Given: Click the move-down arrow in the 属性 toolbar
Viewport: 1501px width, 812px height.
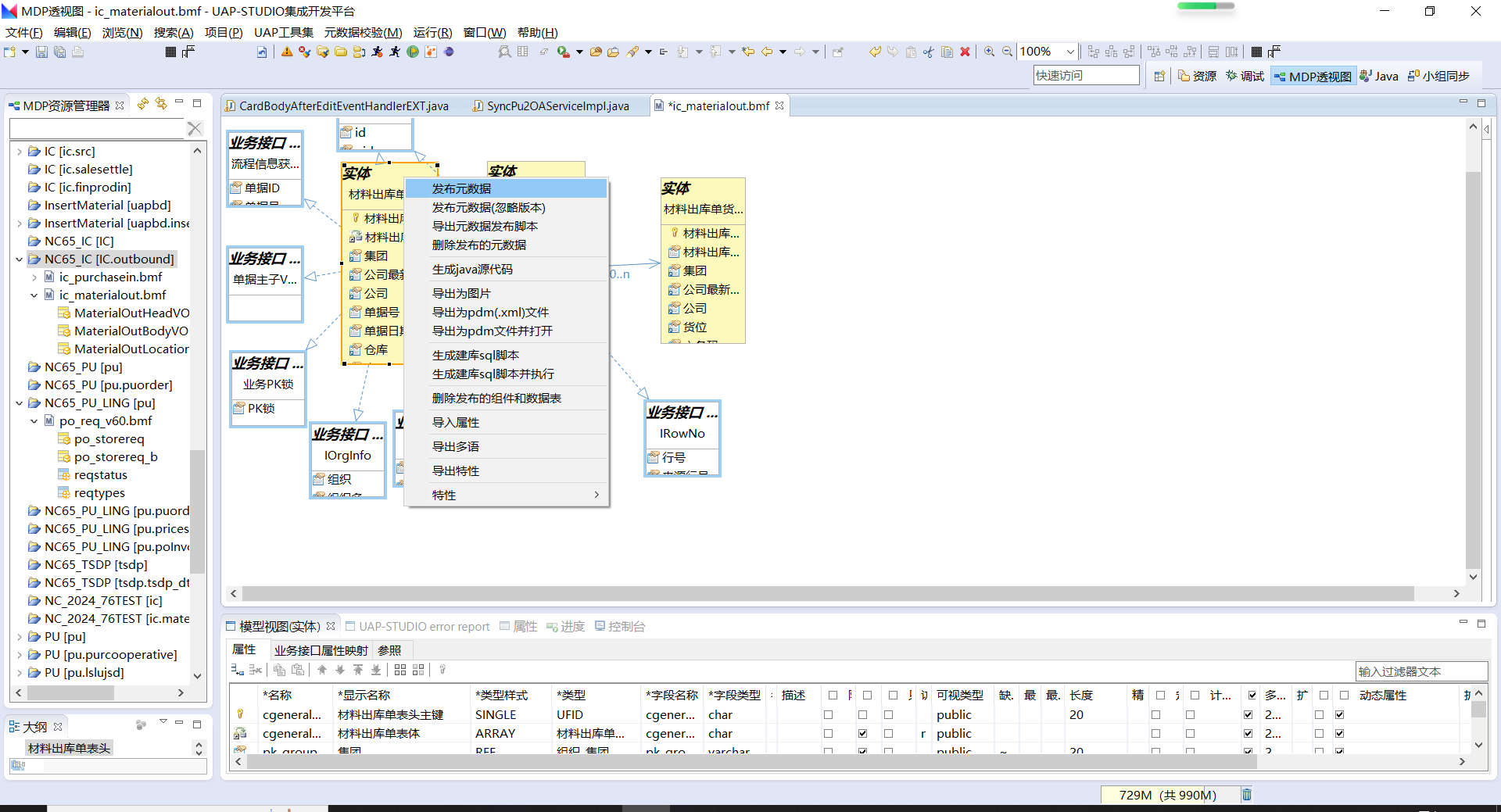Looking at the screenshot, I should point(340,670).
